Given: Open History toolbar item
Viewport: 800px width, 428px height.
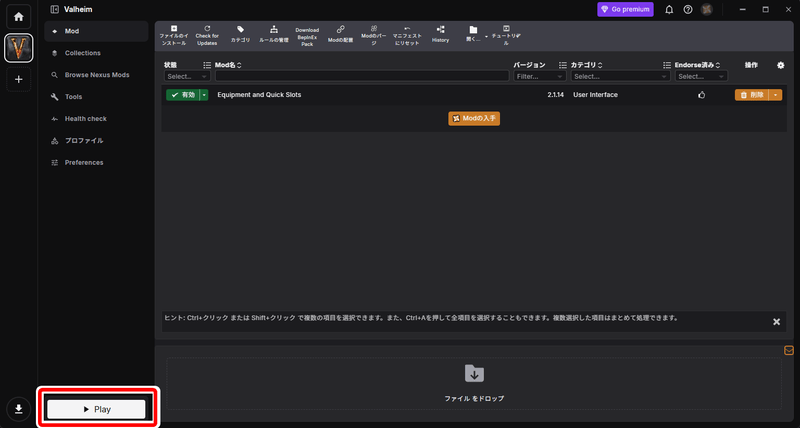Looking at the screenshot, I should coord(440,36).
